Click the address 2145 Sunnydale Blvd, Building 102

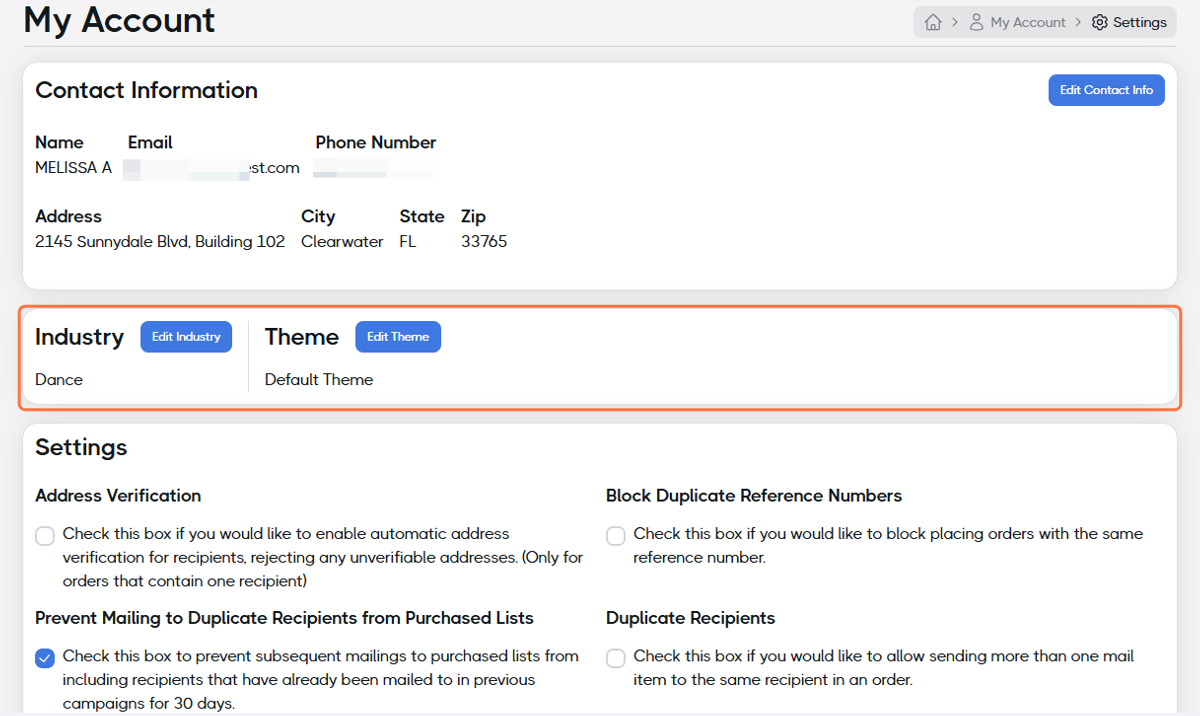coord(160,242)
